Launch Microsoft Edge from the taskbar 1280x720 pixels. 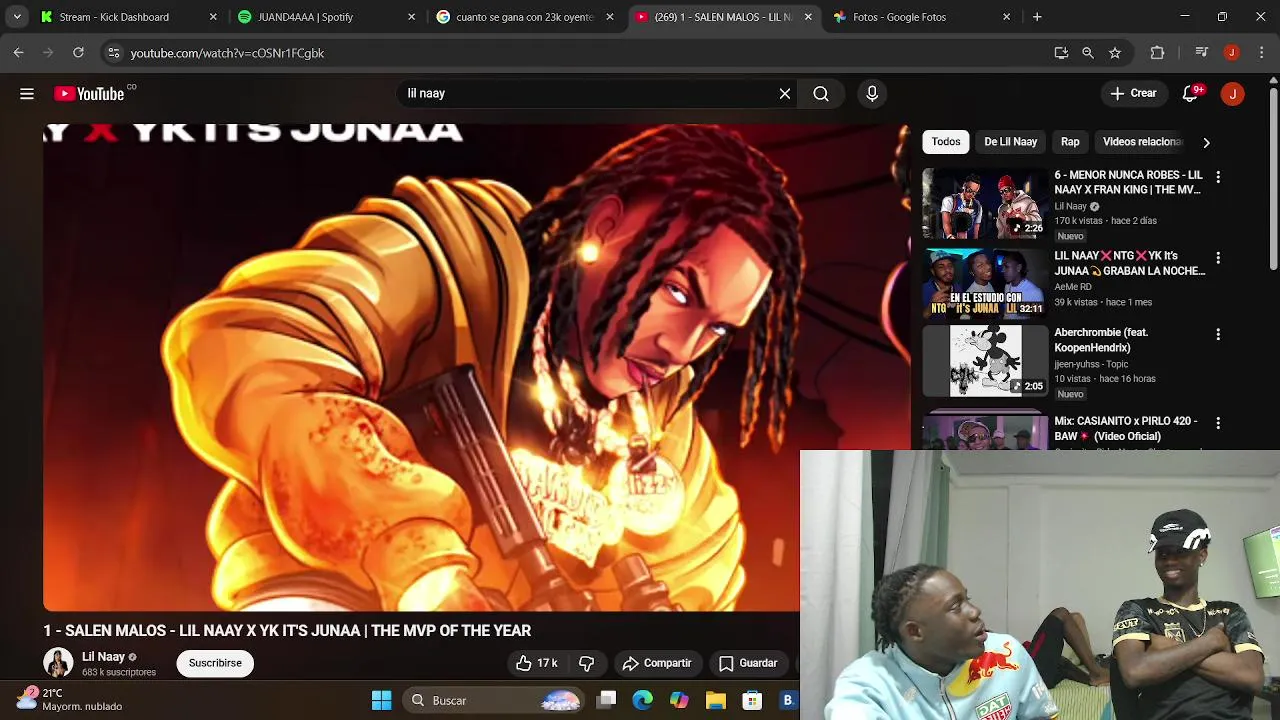pos(643,701)
